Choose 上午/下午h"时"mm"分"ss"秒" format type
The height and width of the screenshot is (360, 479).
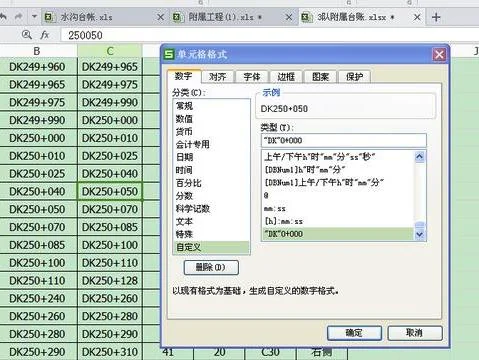tap(338, 157)
